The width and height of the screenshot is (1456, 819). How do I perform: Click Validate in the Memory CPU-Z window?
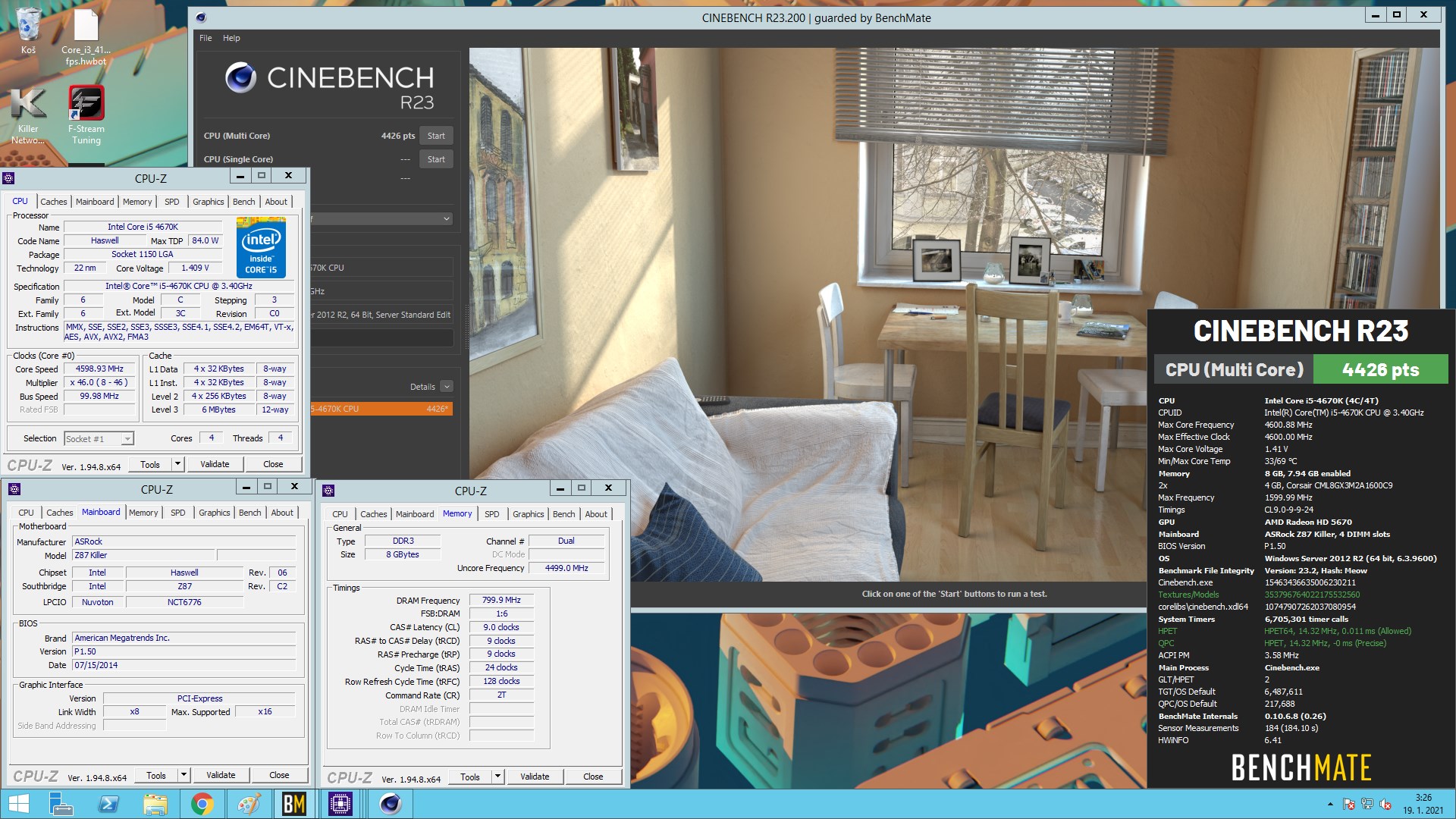click(x=535, y=777)
